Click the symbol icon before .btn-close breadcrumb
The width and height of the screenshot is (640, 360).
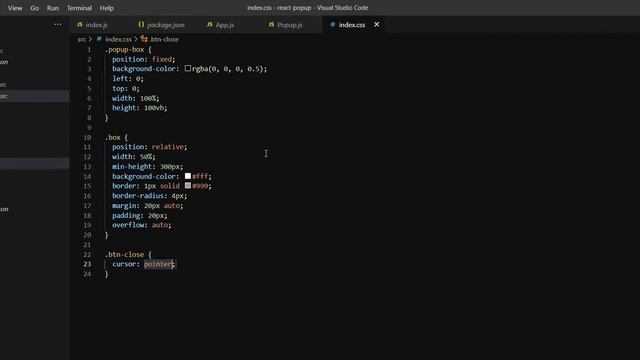coord(144,39)
